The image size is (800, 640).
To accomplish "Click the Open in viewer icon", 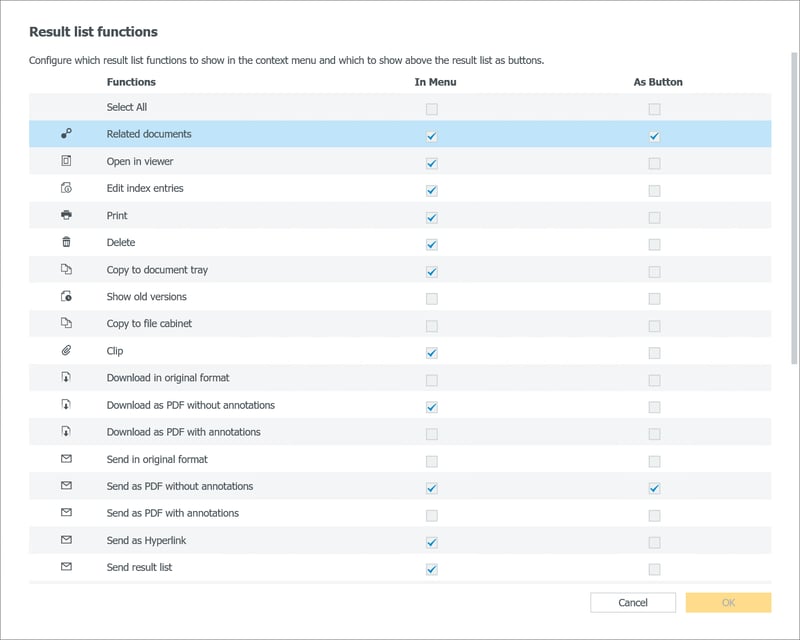I will coord(66,161).
